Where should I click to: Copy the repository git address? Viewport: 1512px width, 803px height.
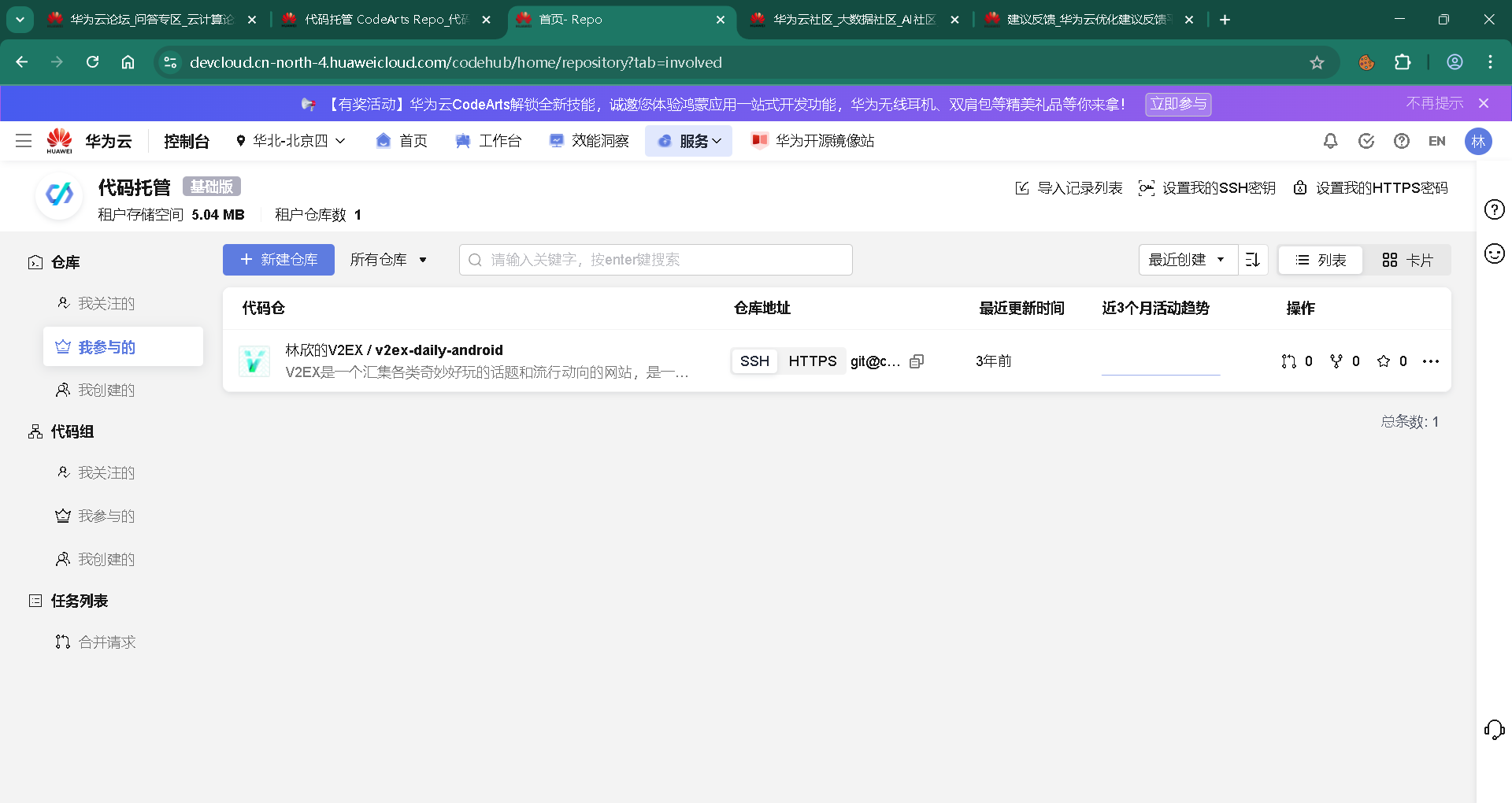917,361
